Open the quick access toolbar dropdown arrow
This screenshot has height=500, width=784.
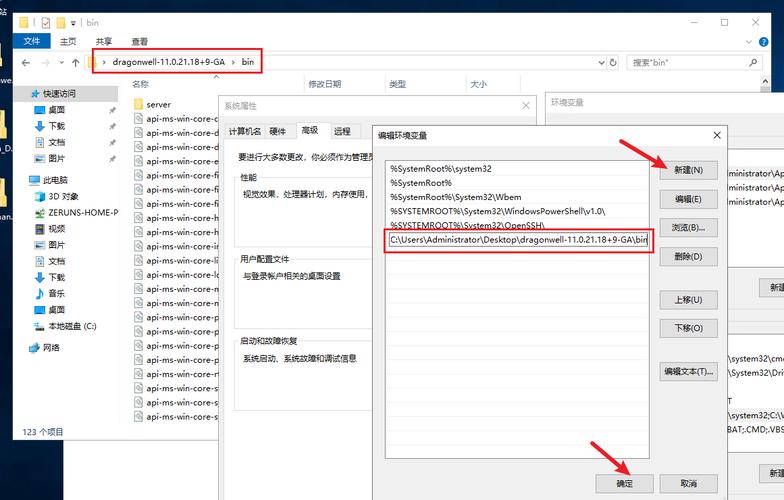coord(73,23)
